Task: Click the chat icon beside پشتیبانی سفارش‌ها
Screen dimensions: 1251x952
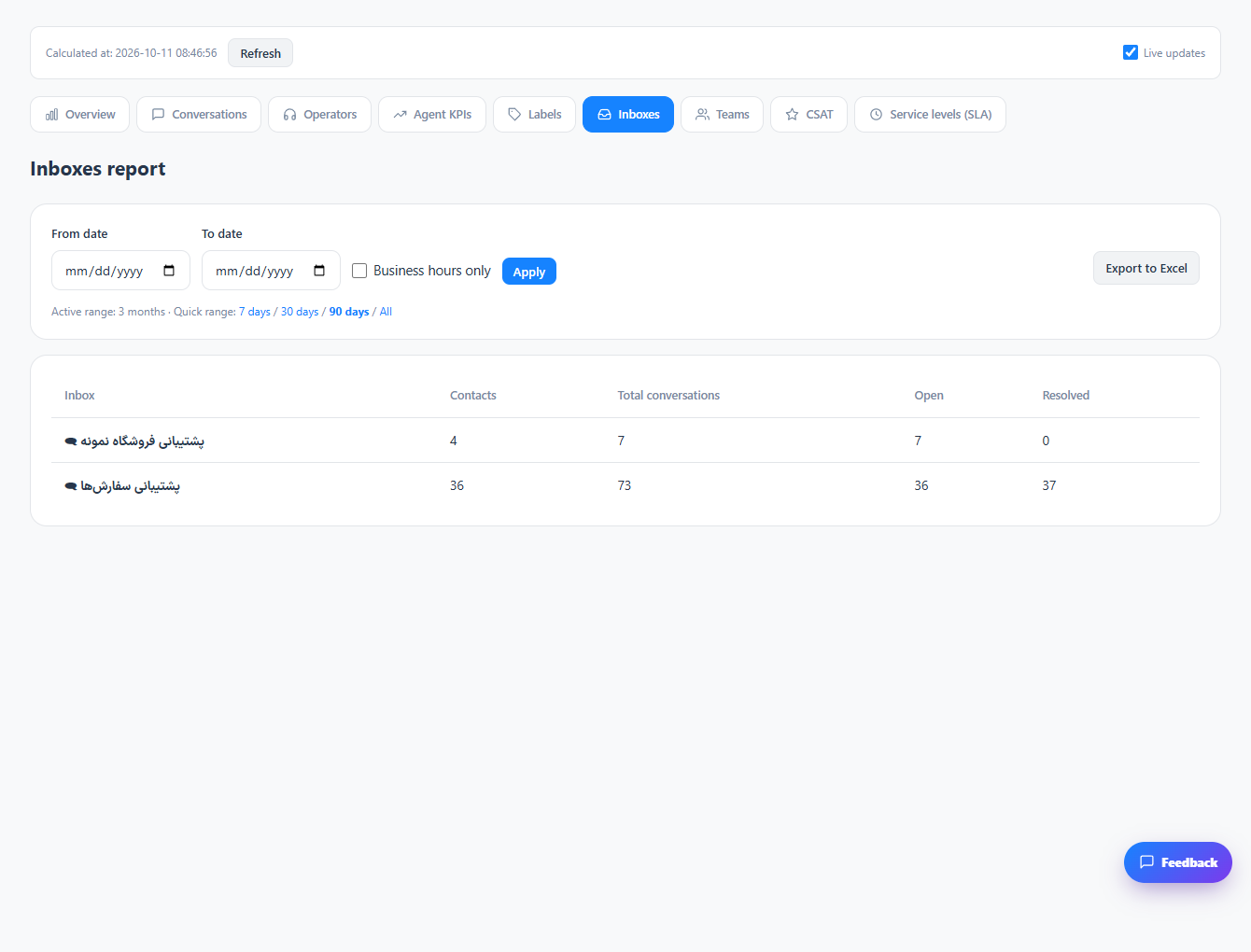Action: click(x=70, y=486)
